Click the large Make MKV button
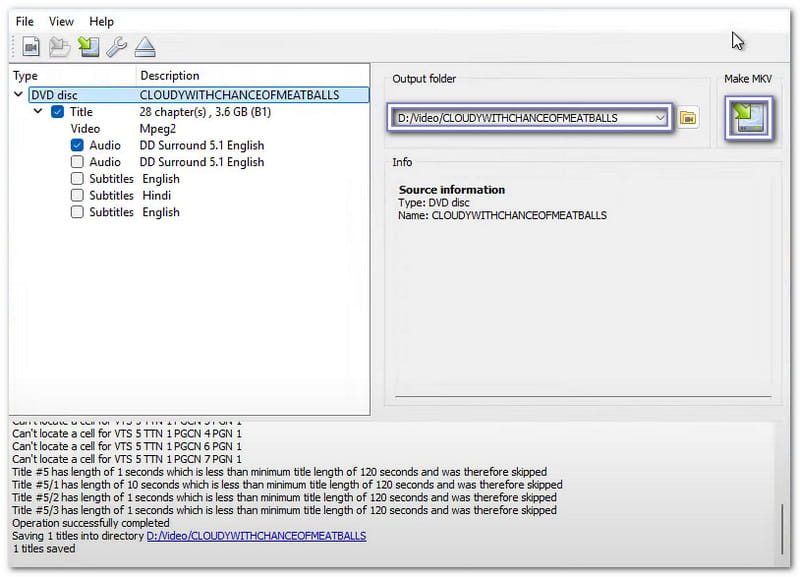Screen dimensions: 800x577 tap(748, 118)
